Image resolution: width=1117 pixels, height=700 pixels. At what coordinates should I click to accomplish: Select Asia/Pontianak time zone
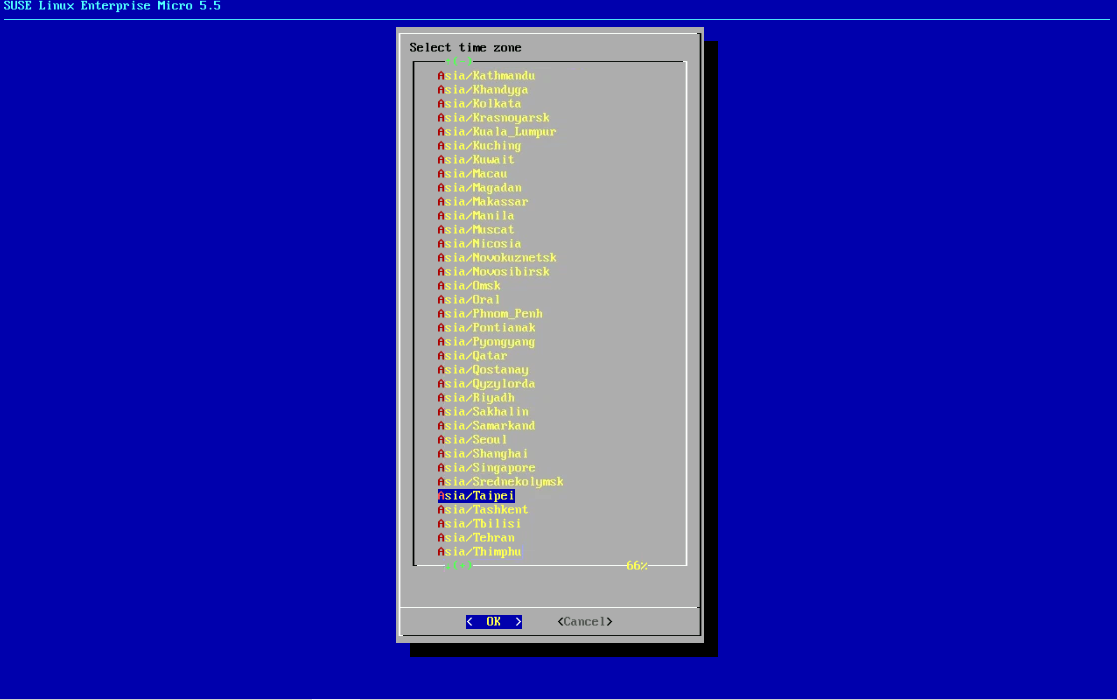pyautogui.click(x=486, y=328)
